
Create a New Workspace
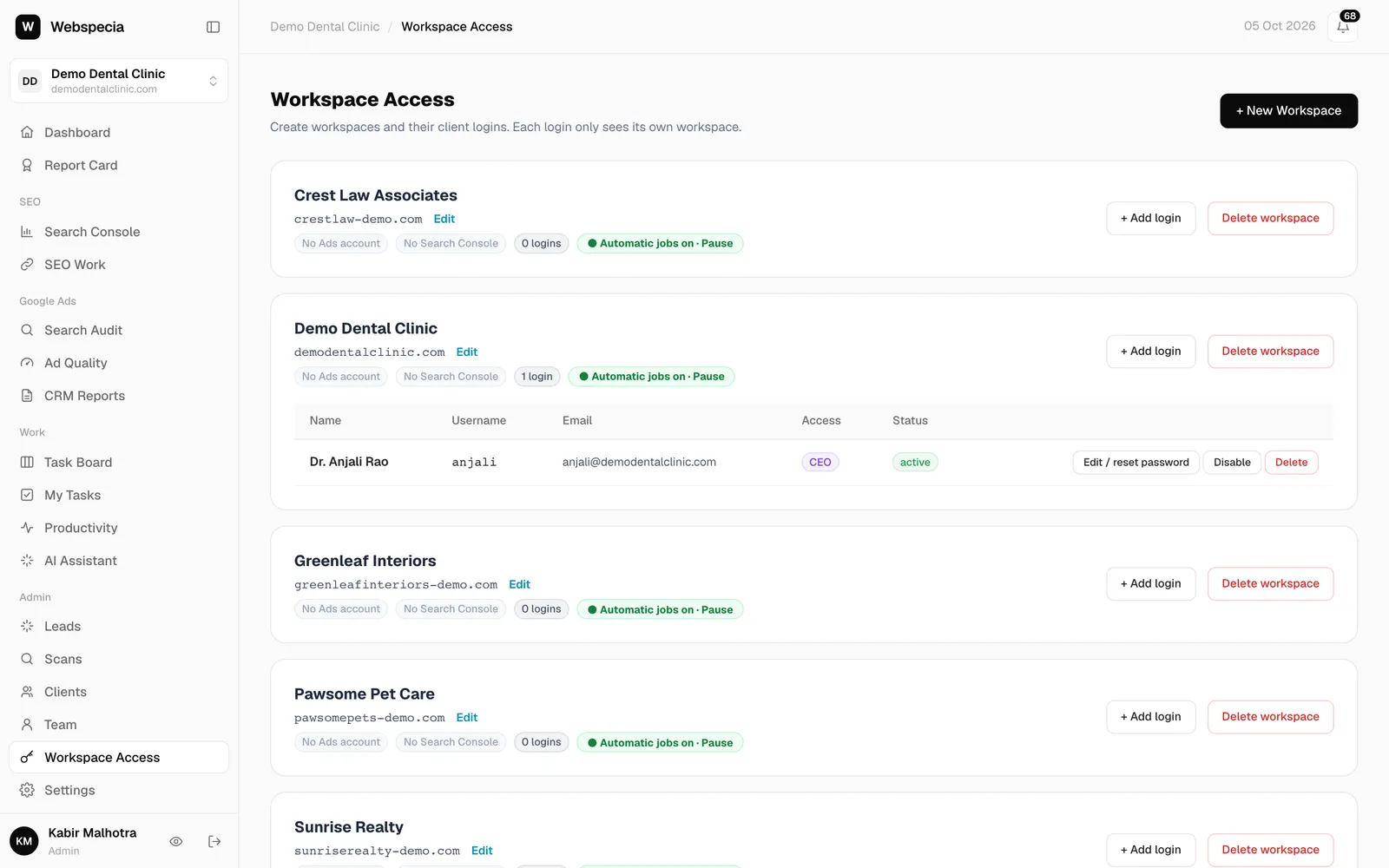[1288, 111]
